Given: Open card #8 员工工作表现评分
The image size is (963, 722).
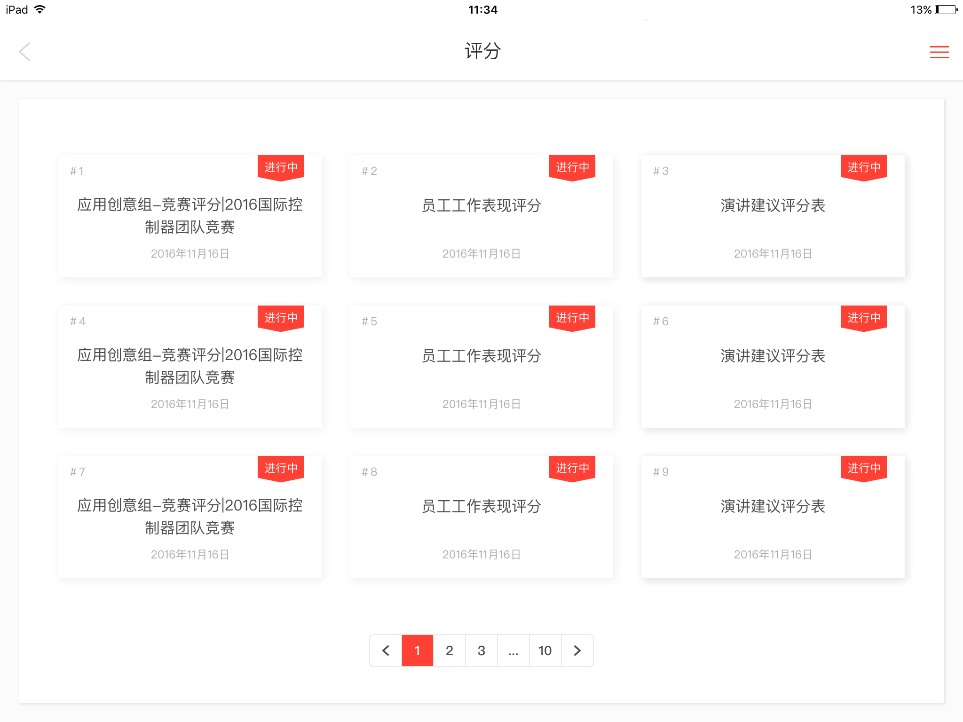Looking at the screenshot, I should pos(481,518).
